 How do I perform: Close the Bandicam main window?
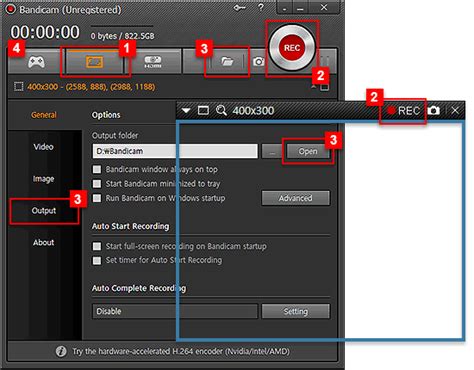point(324,7)
